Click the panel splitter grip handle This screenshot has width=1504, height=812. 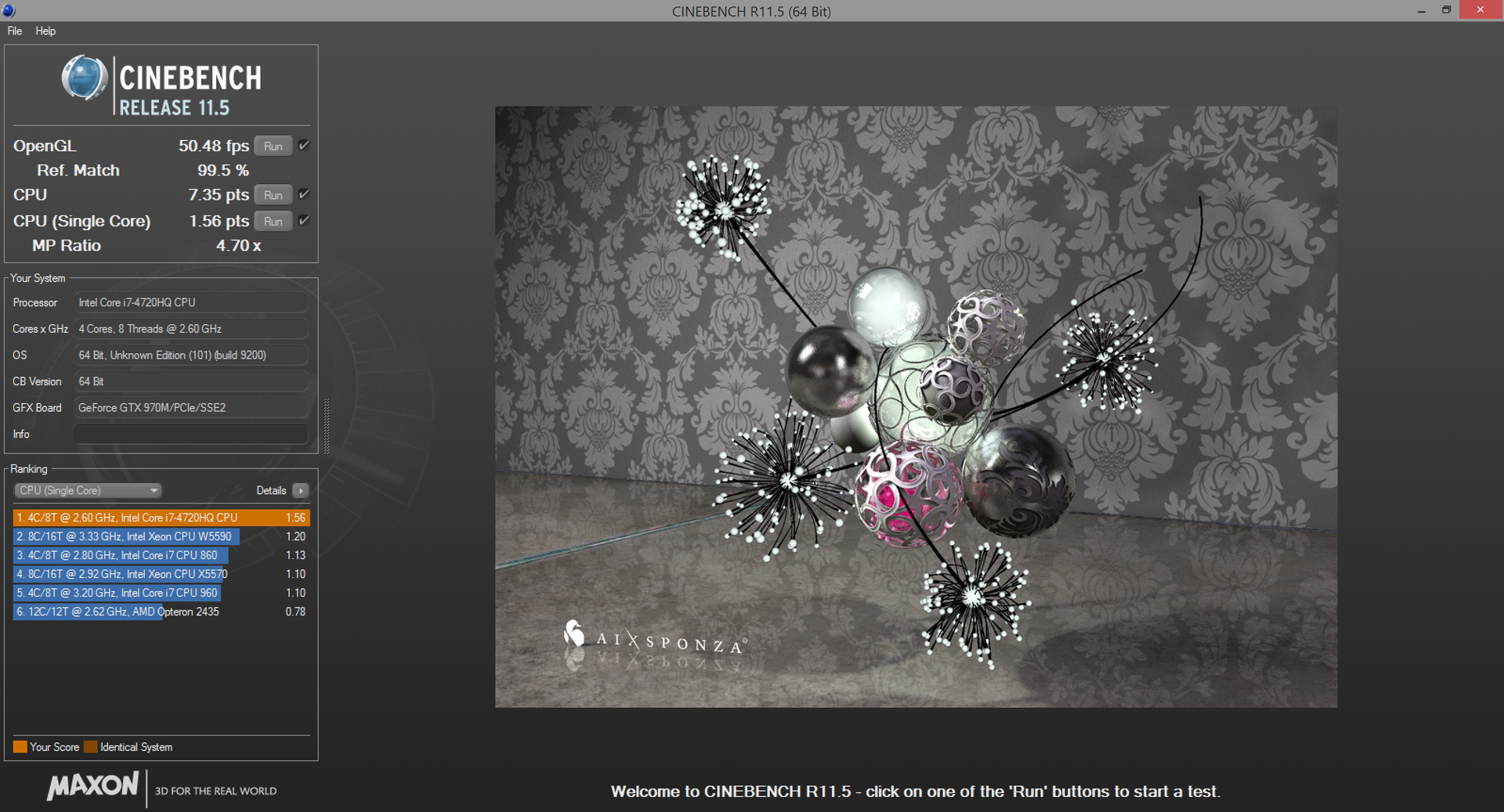(327, 426)
